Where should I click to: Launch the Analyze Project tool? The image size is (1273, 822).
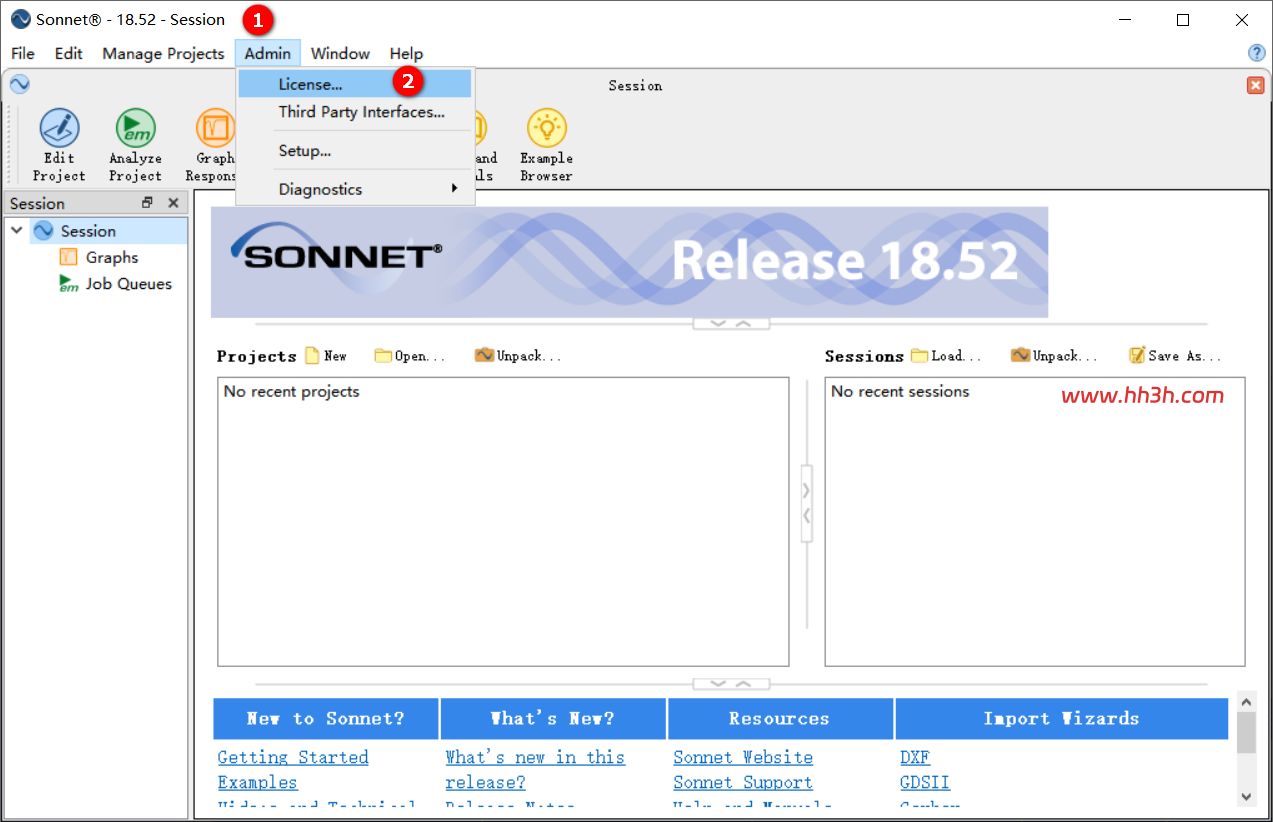(x=135, y=146)
